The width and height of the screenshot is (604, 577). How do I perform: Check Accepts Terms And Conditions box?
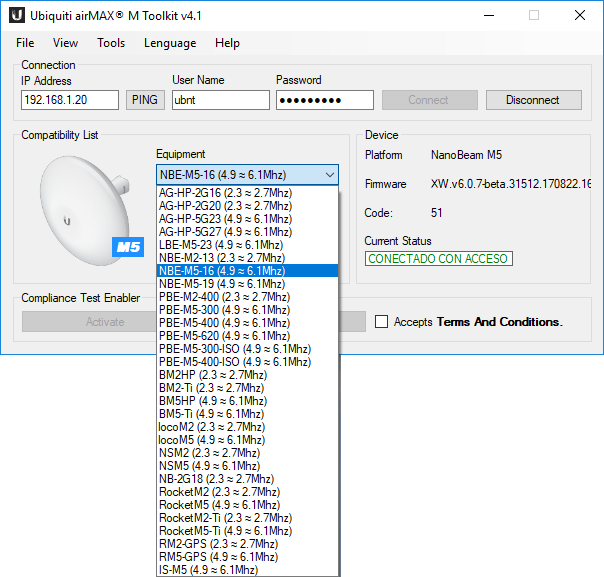tap(381, 322)
